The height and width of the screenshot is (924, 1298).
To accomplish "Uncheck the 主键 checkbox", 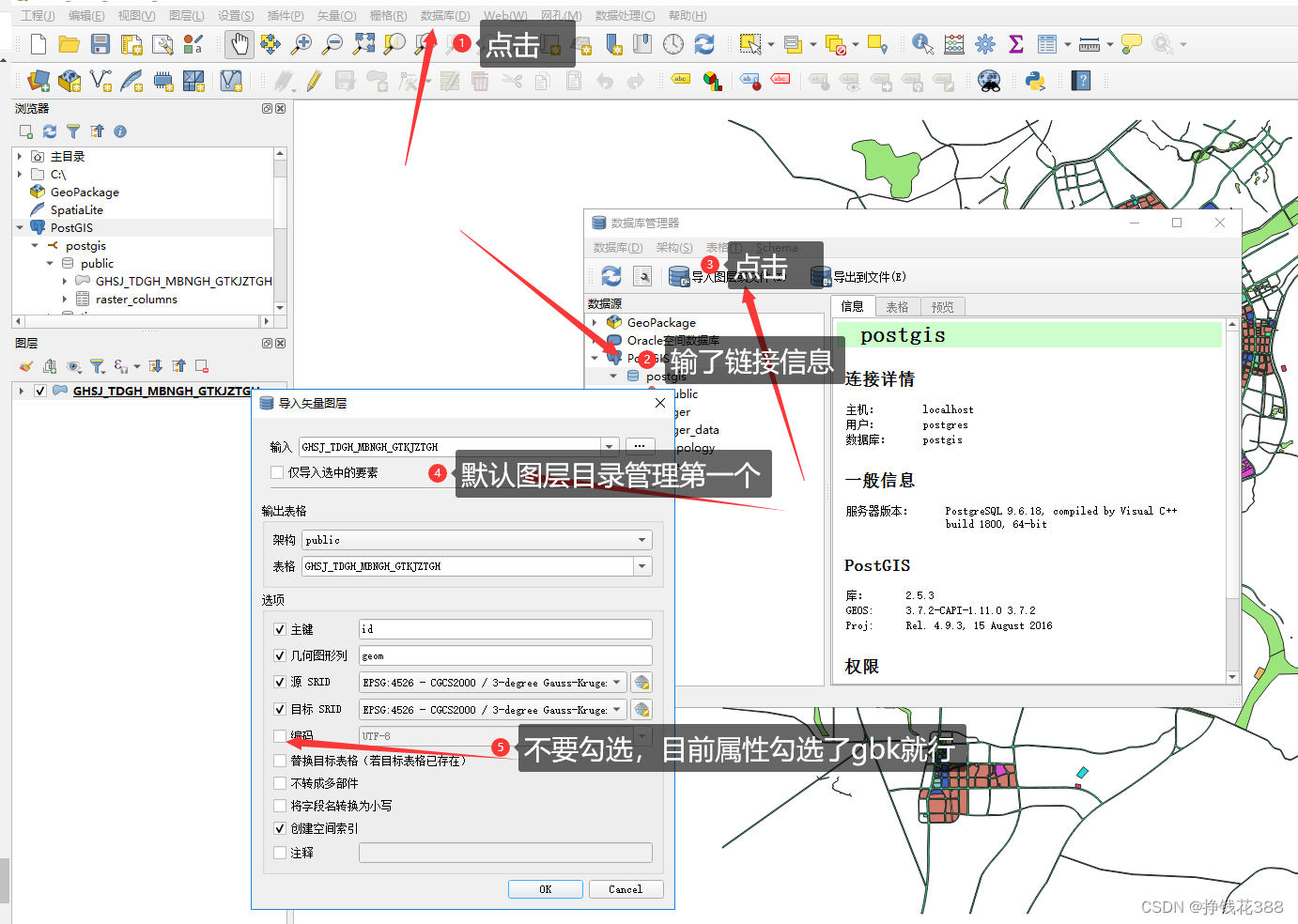I will (280, 628).
